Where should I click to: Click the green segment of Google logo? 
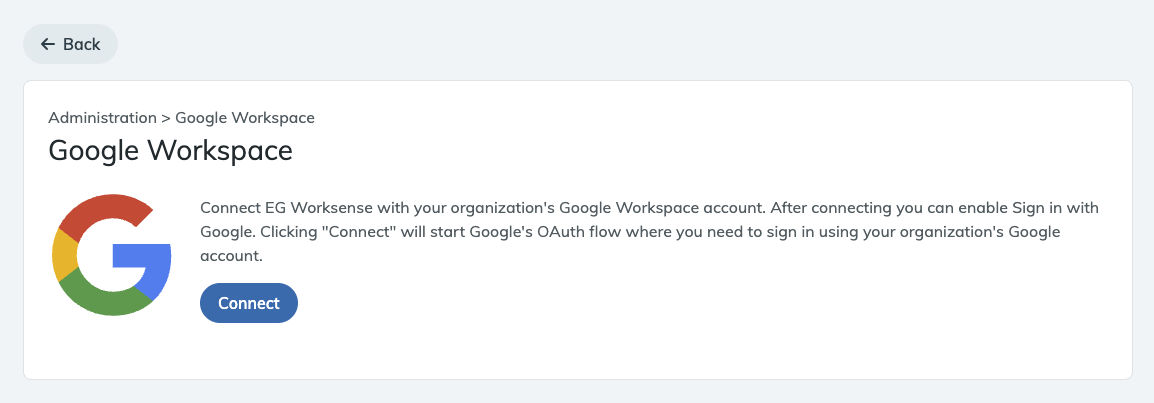pos(105,299)
